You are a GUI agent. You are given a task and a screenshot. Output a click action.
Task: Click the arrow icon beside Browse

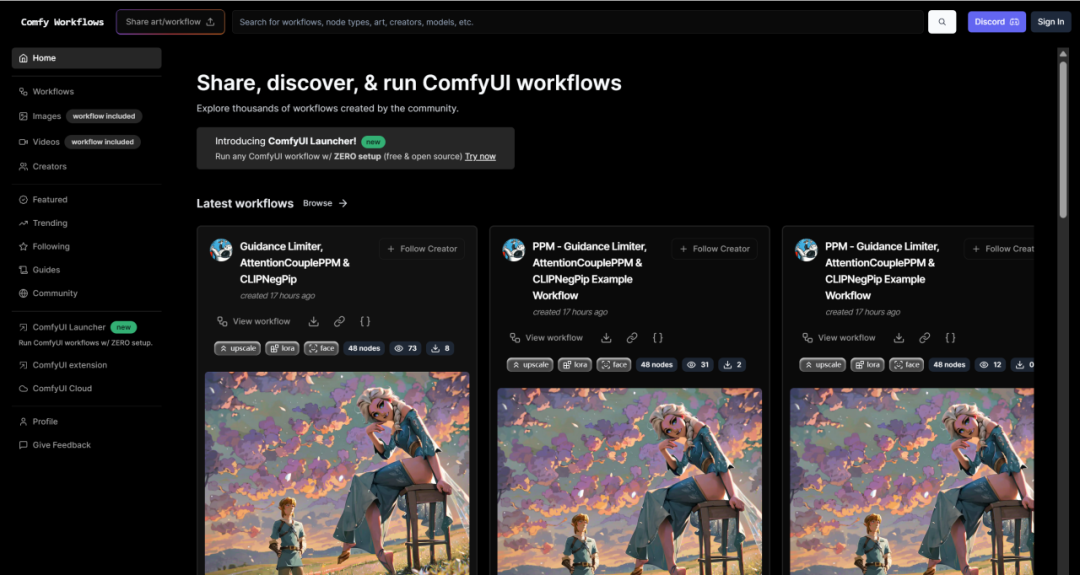click(343, 203)
